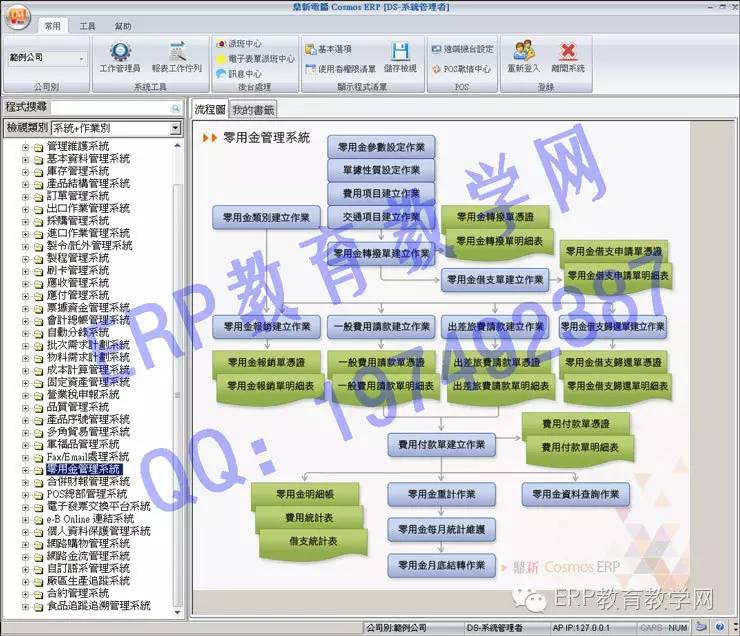The height and width of the screenshot is (636, 740).
Task: Click the 零用金重計作業 flowchart box
Action: pos(441,494)
